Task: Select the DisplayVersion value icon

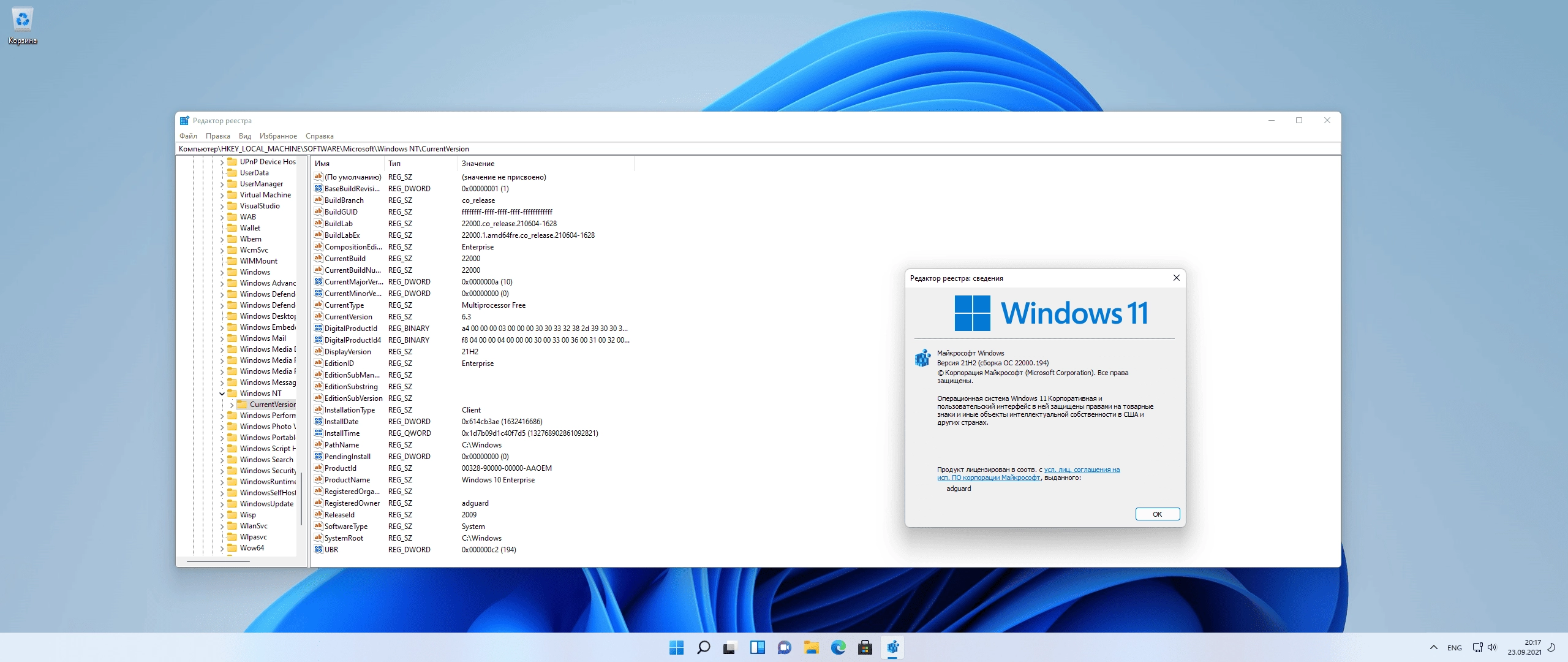Action: tap(318, 351)
